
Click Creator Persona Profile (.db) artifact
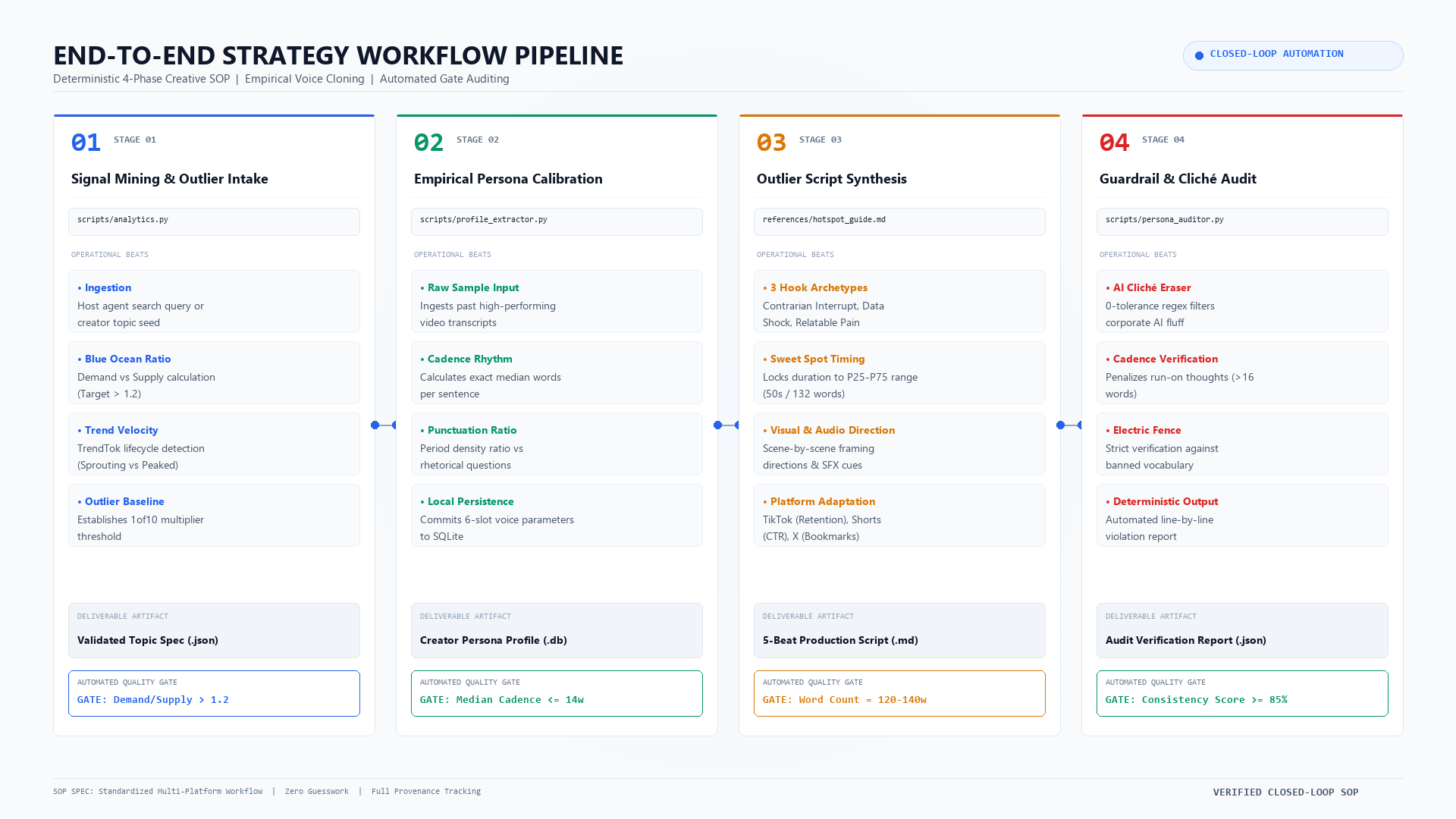point(557,631)
